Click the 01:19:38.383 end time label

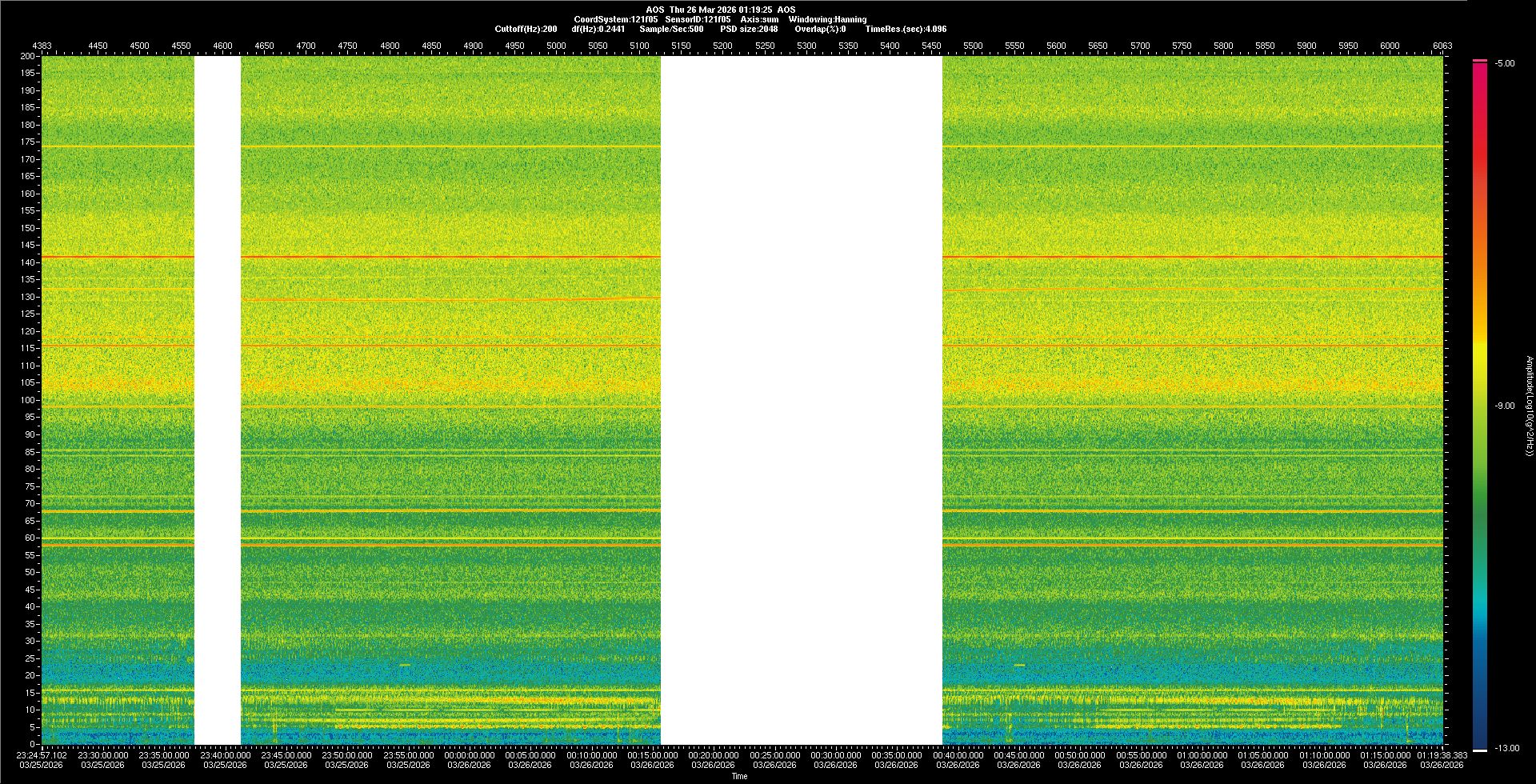click(1442, 754)
